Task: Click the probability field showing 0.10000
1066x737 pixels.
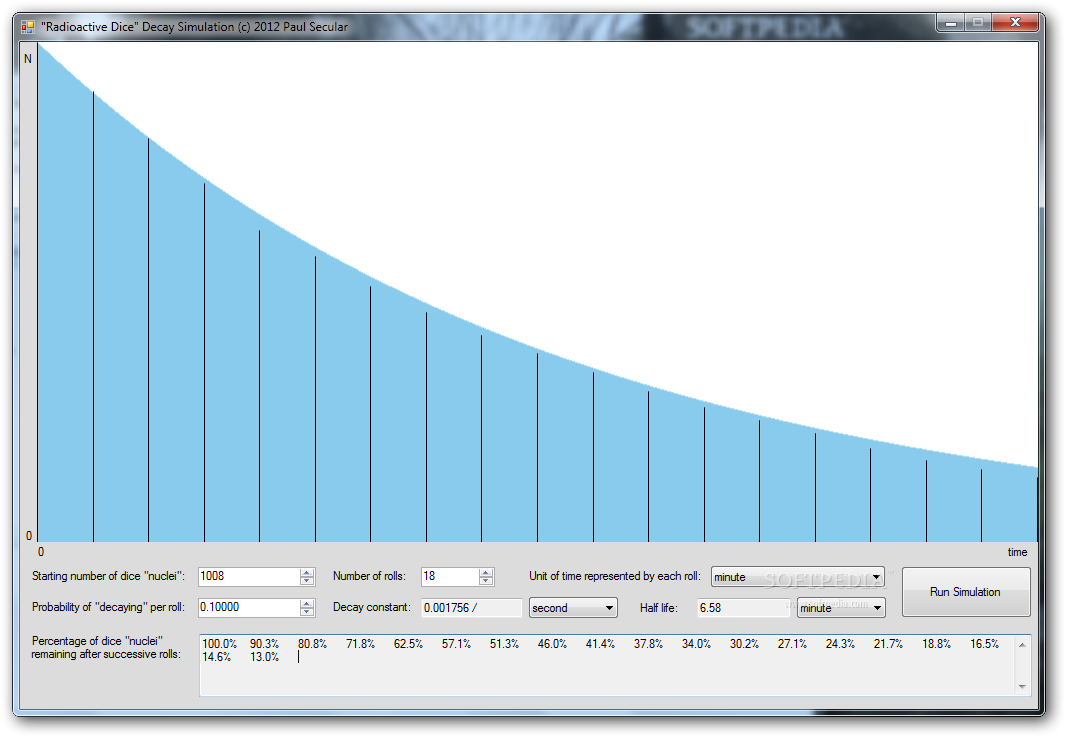Action: 249,608
